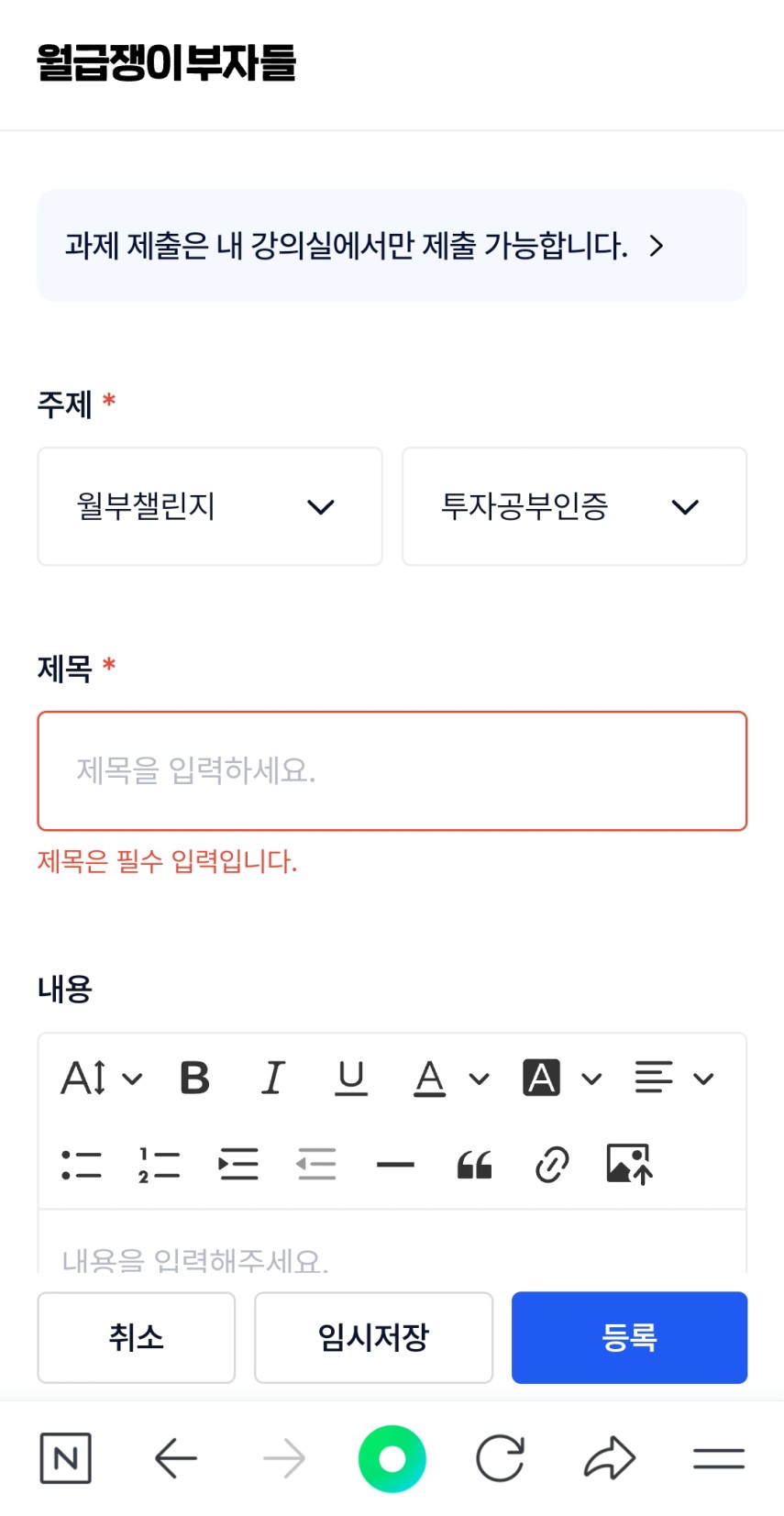
Task: Apply italic text style
Action: 273,1079
